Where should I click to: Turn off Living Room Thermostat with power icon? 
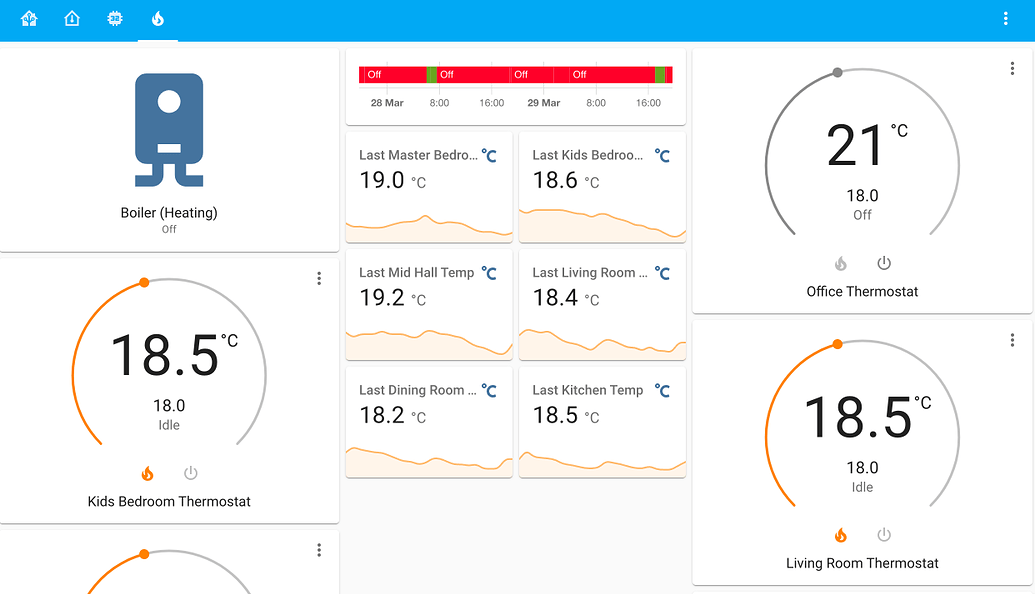click(x=884, y=535)
